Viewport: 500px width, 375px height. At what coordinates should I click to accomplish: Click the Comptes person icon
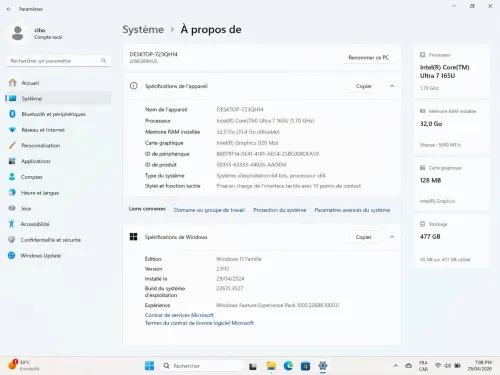(x=12, y=177)
